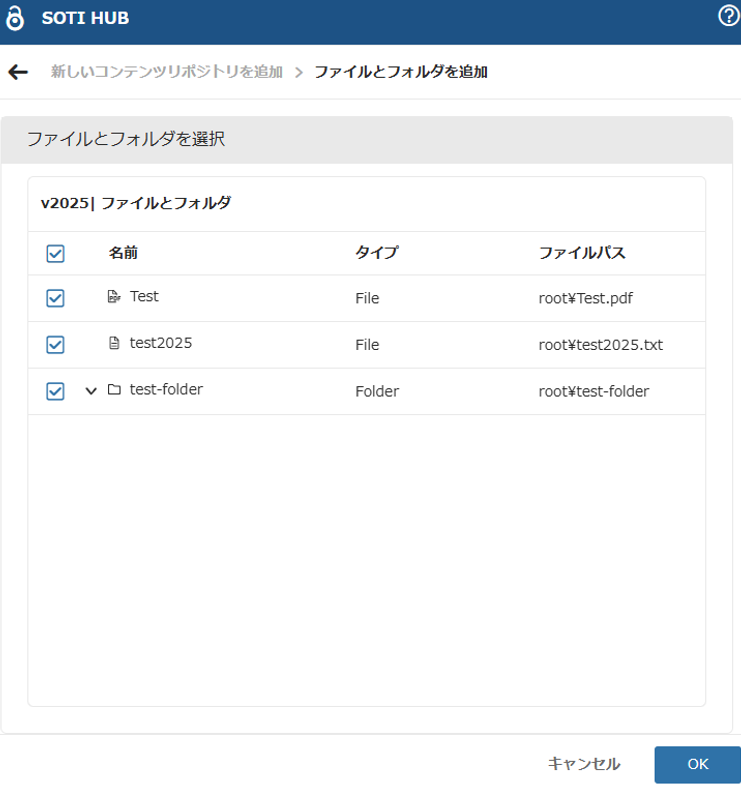741x790 pixels.
Task: Click File type cell in test2025 row
Action: [x=367, y=345]
